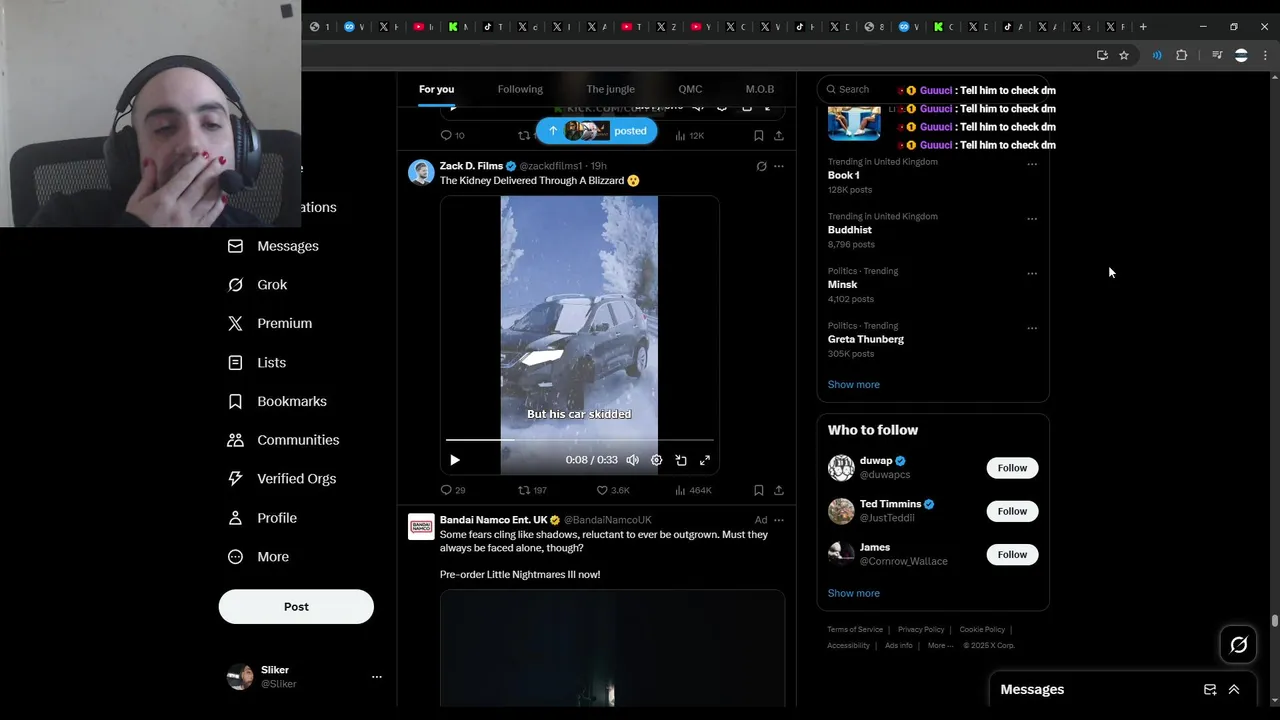This screenshot has width=1280, height=720.
Task: Open the Cookie Policy link
Action: 982,629
